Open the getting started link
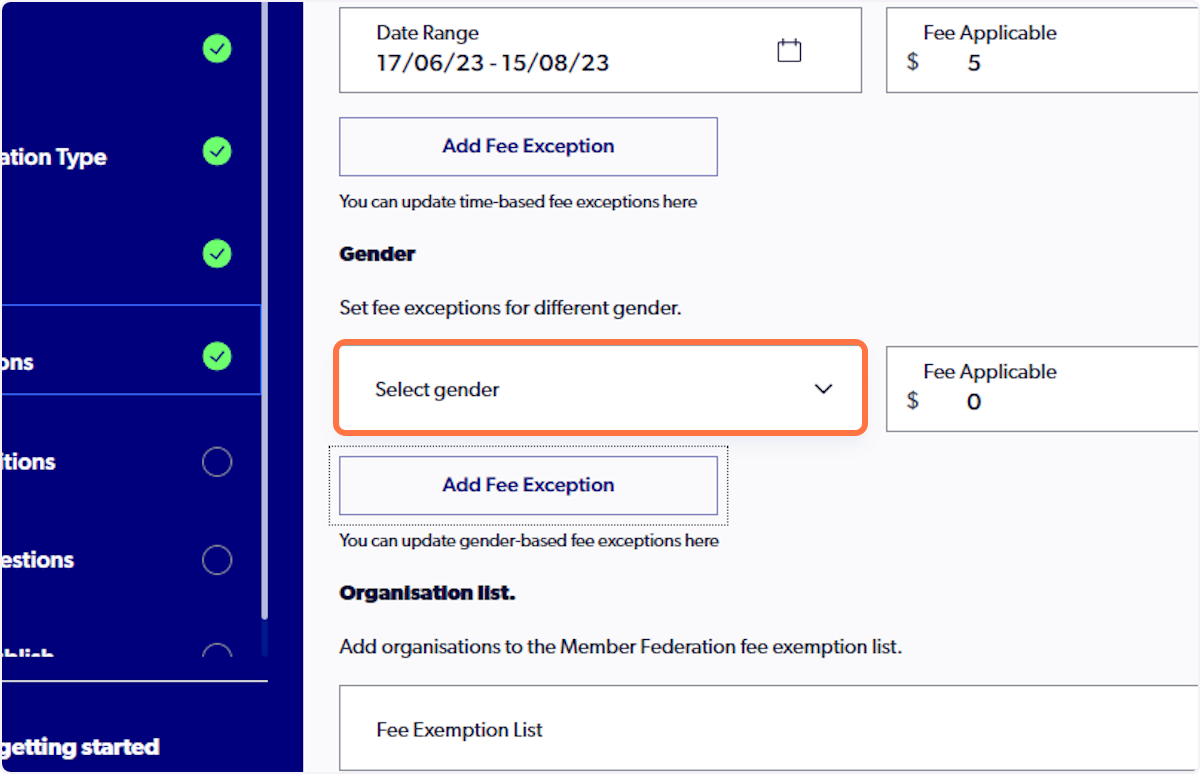 click(x=80, y=746)
